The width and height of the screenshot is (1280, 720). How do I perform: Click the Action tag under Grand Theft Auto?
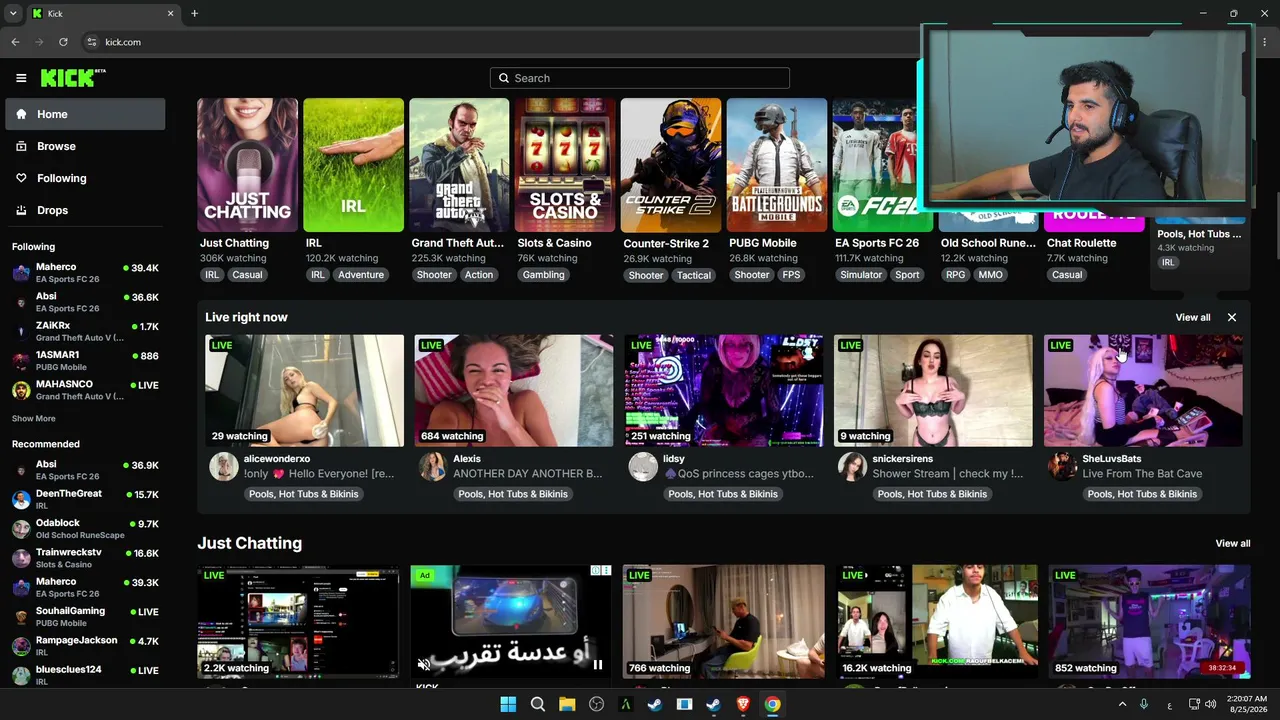479,275
